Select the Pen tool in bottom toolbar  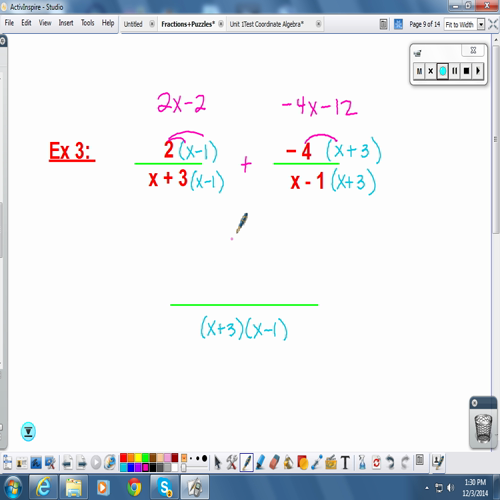246,462
